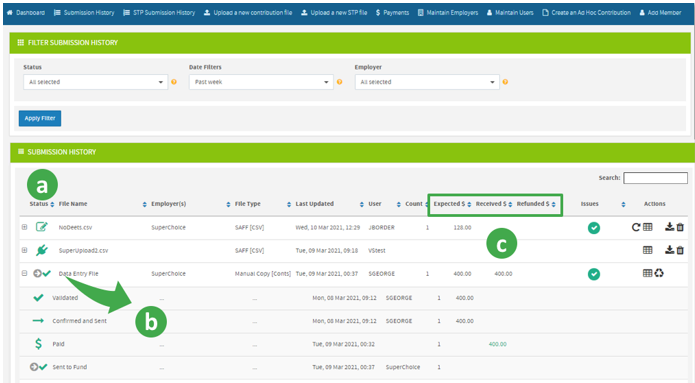
Task: Click the issues check icon for Data Entry File
Action: [x=594, y=274]
